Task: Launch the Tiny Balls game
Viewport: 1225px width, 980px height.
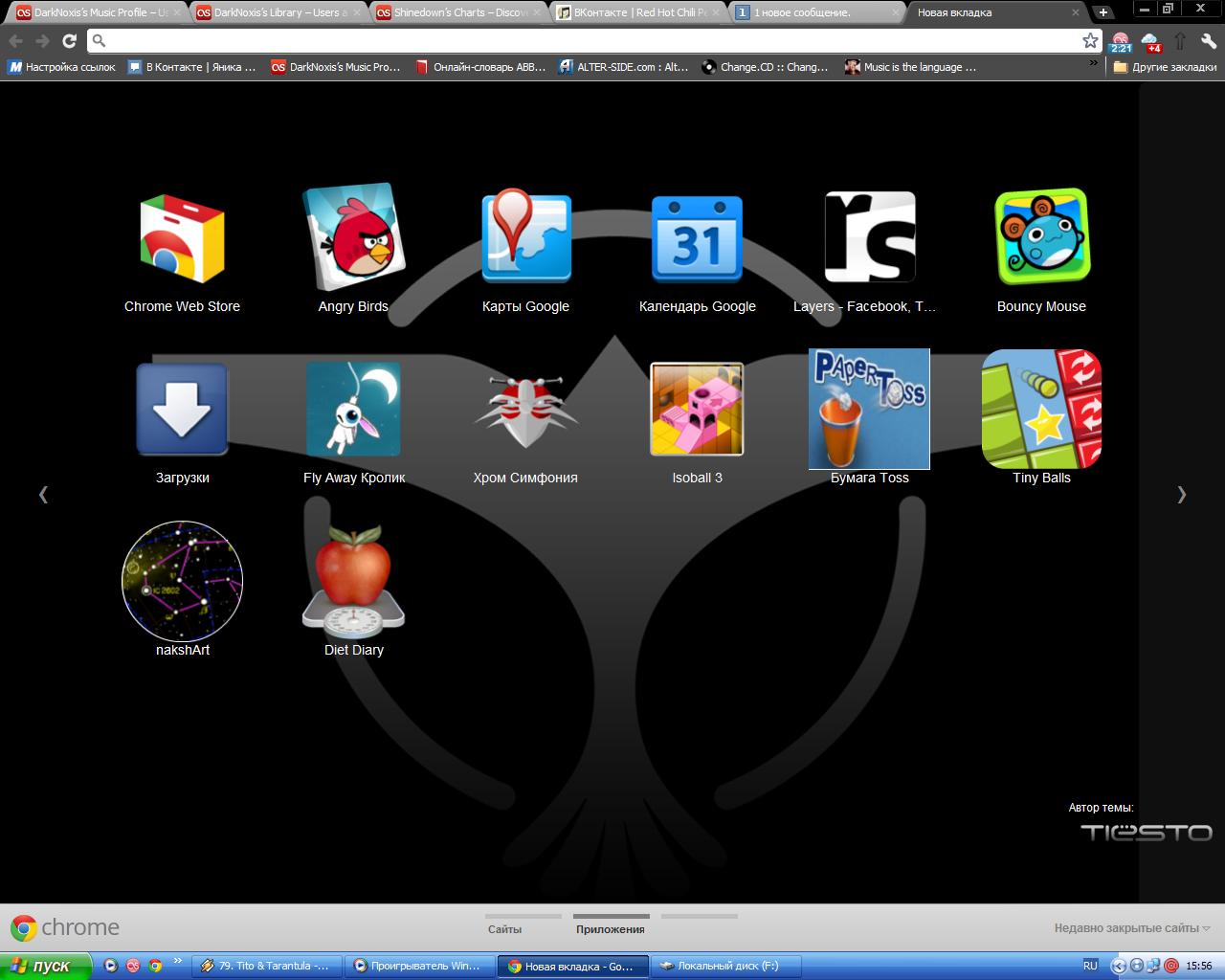Action: point(1041,409)
